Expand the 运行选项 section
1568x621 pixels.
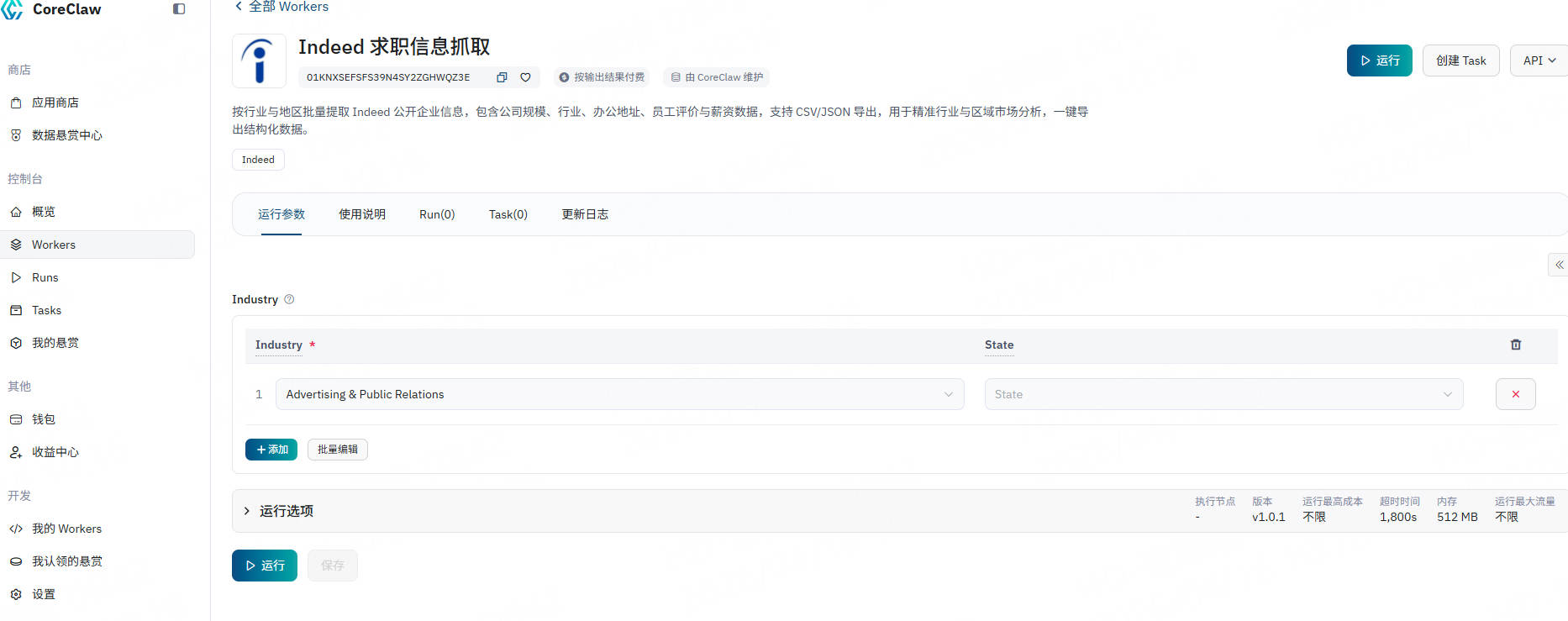pyautogui.click(x=286, y=511)
